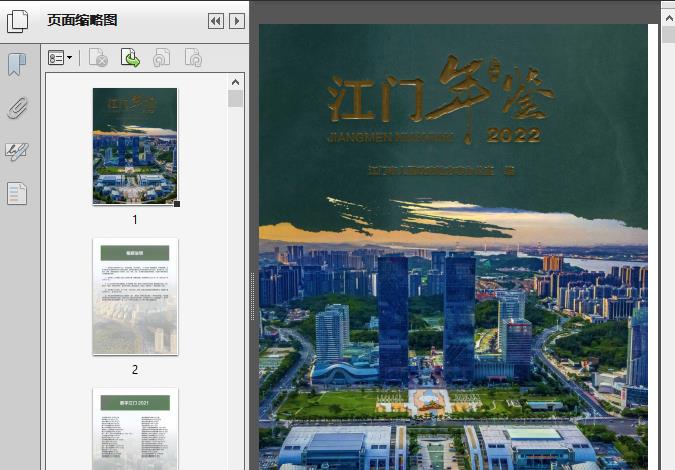Click the document view scroll-up arrow
Screen dimensions: 675x470
point(669,18)
